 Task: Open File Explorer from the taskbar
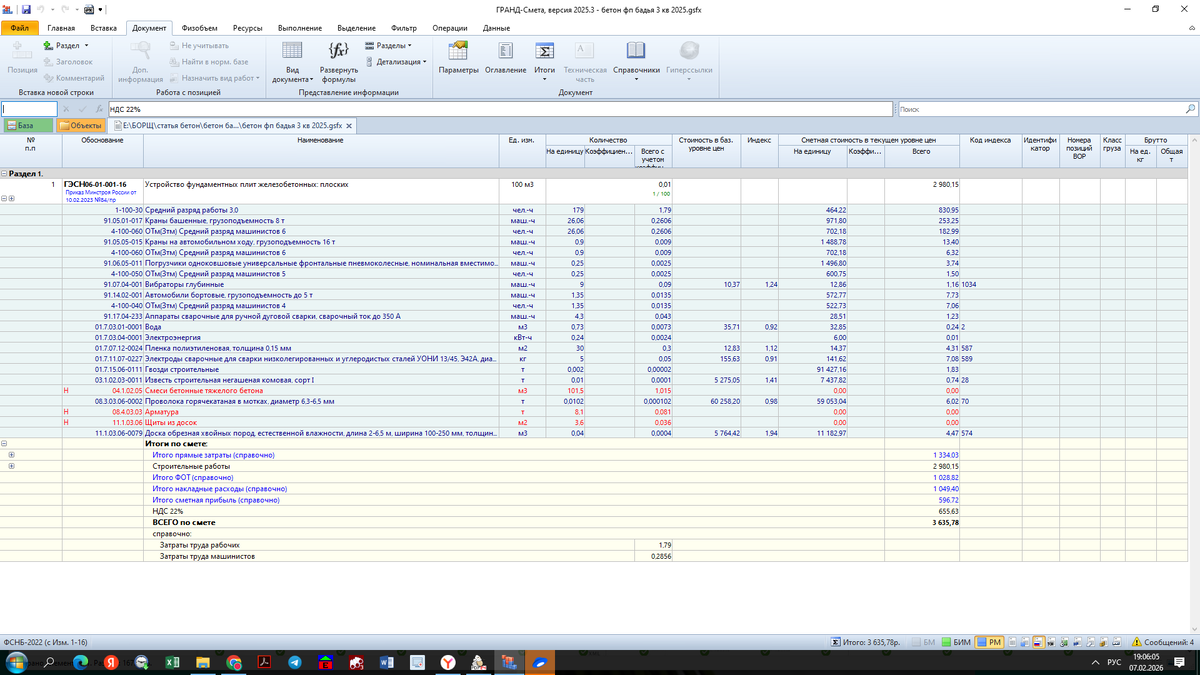click(x=203, y=662)
